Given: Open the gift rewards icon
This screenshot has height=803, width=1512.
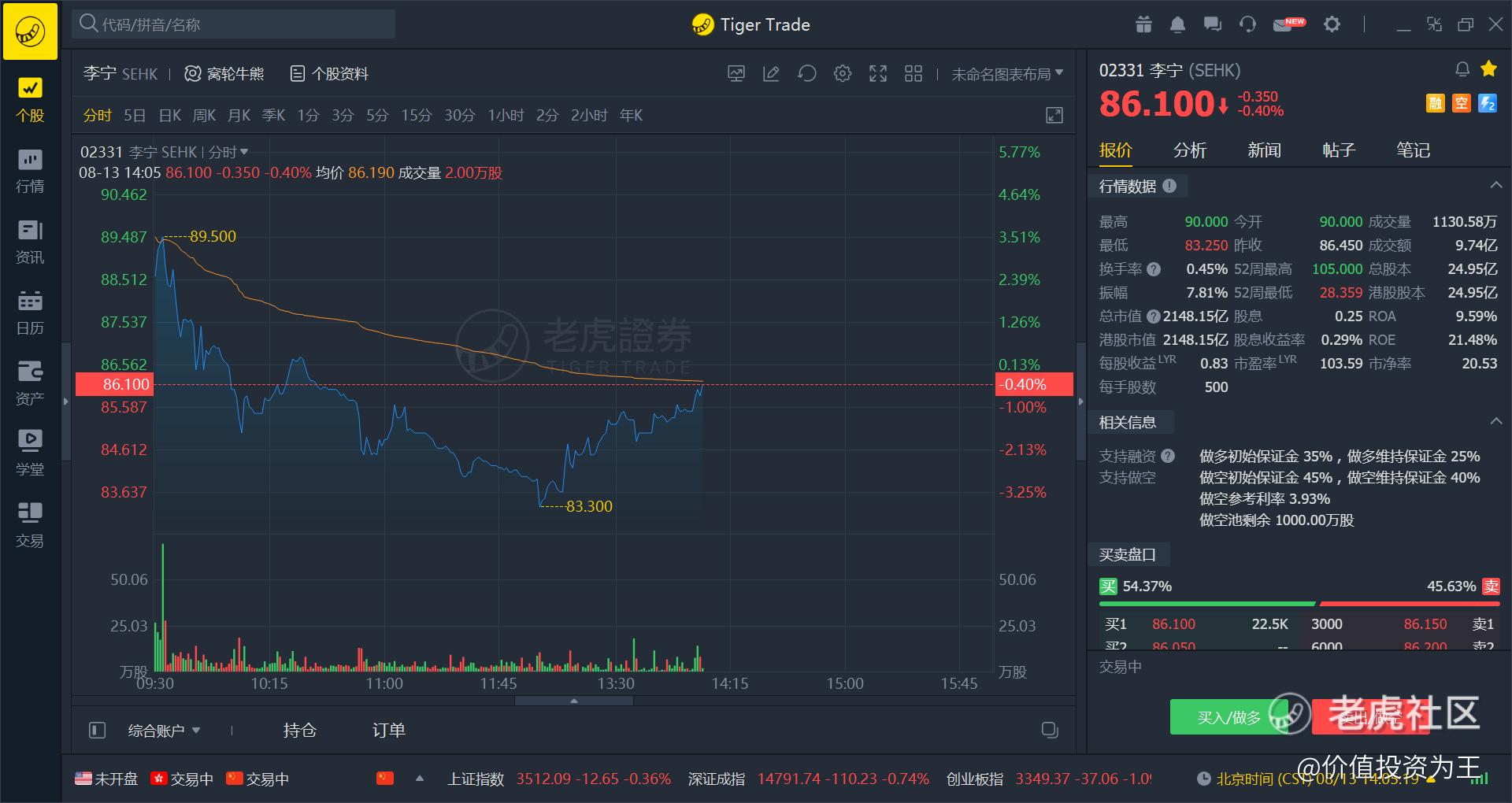Looking at the screenshot, I should pyautogui.click(x=1143, y=24).
